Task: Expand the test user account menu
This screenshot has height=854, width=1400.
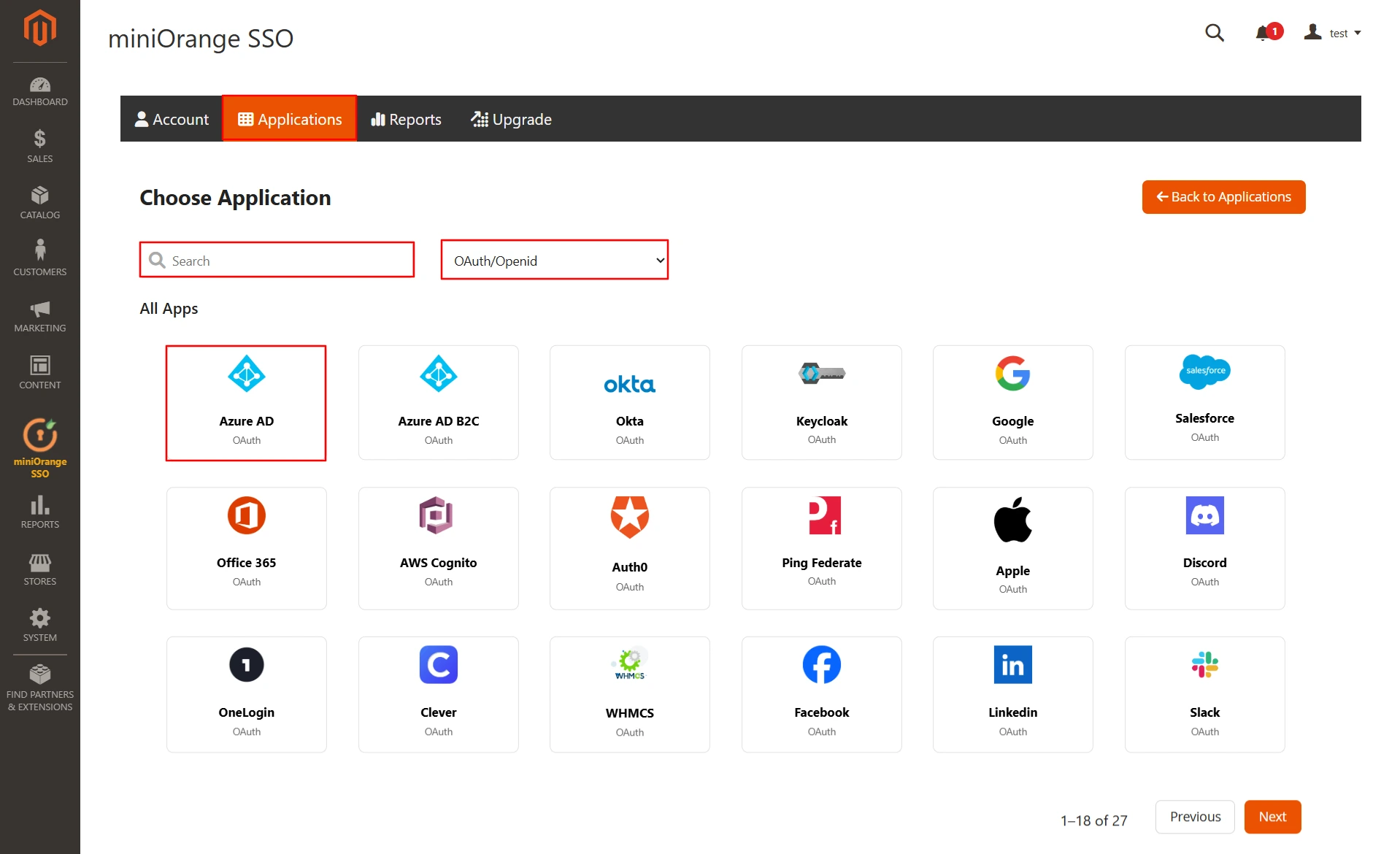Action: pyautogui.click(x=1331, y=33)
